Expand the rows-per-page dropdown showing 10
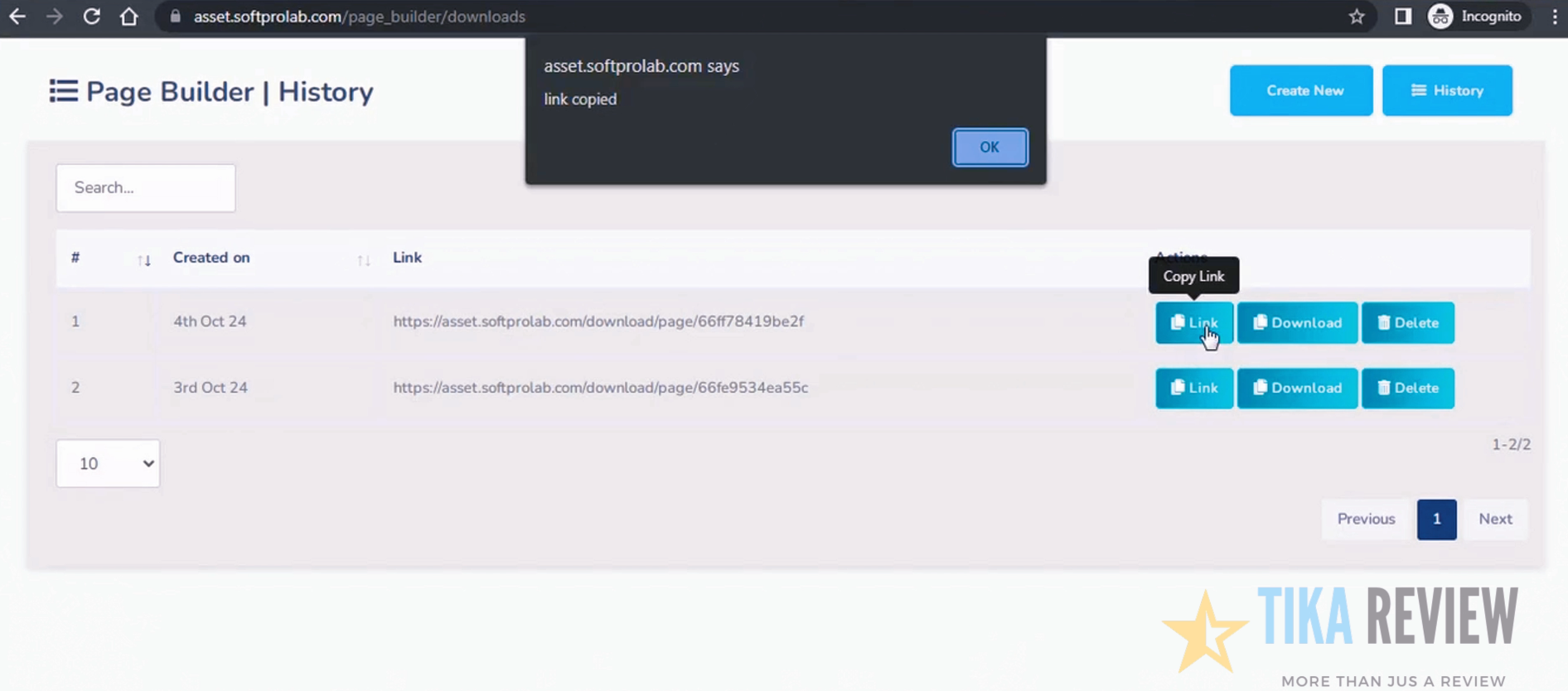The height and width of the screenshot is (691, 1568). [x=108, y=463]
